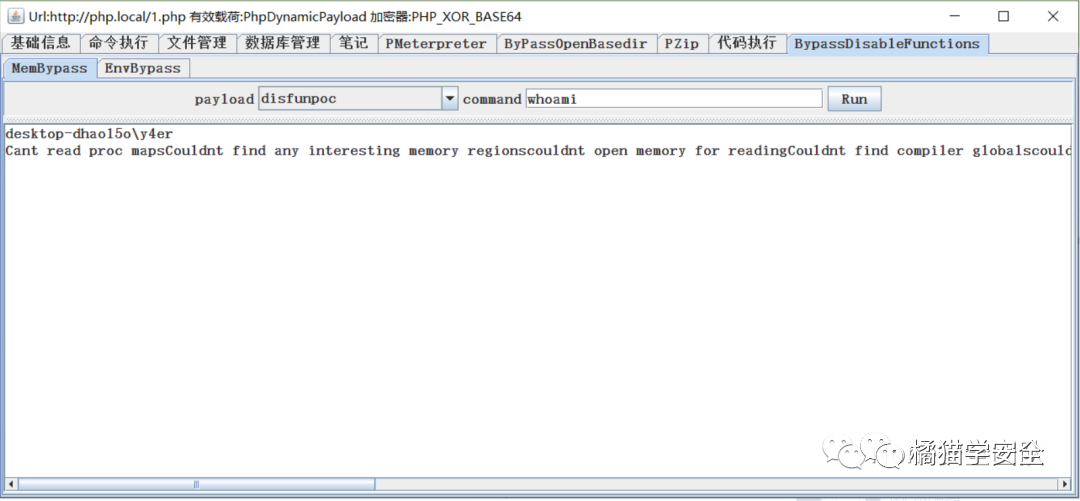
Task: Open the PMeterpreter tab
Action: (x=436, y=43)
